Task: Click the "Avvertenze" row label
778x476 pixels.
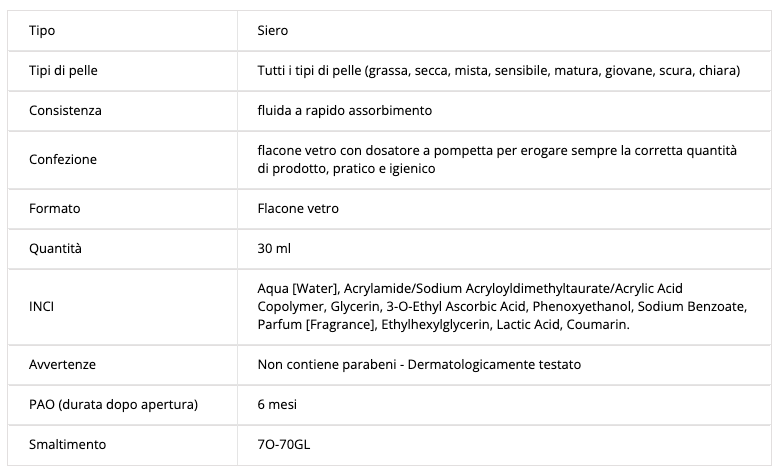Action: pyautogui.click(x=62, y=365)
